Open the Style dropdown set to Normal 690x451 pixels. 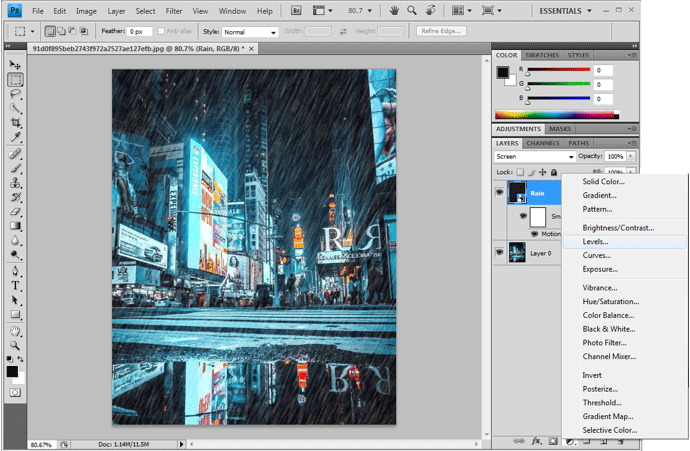click(x=250, y=32)
